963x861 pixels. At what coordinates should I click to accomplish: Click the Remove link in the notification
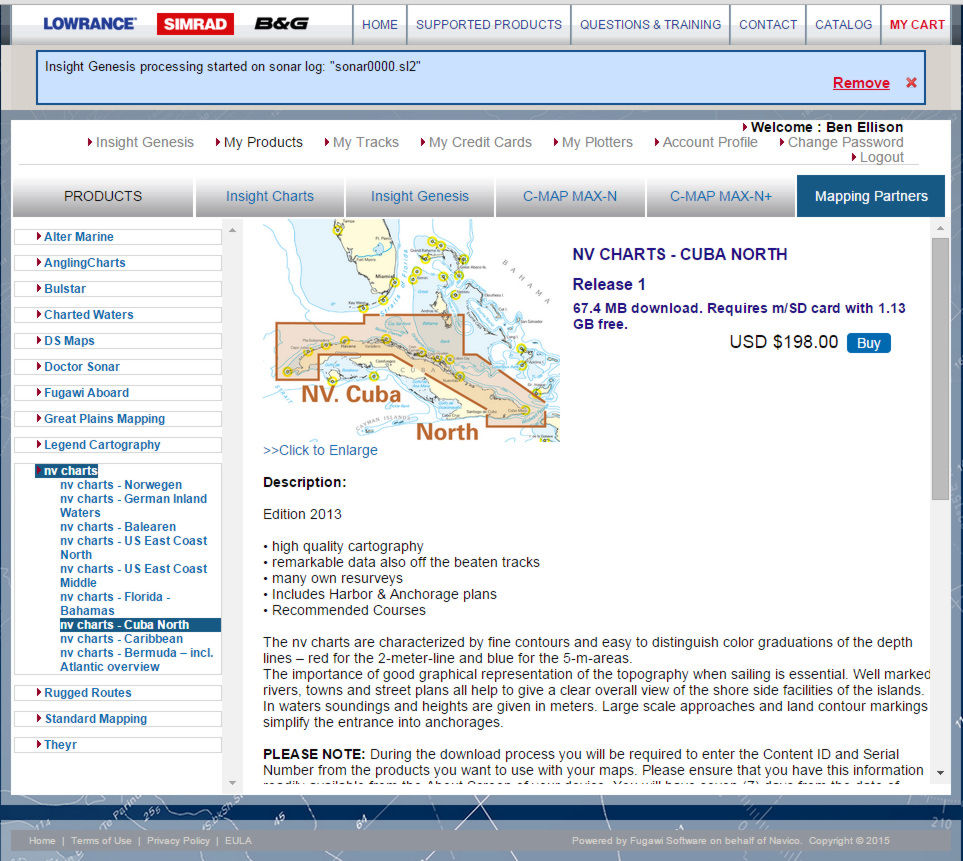(861, 83)
